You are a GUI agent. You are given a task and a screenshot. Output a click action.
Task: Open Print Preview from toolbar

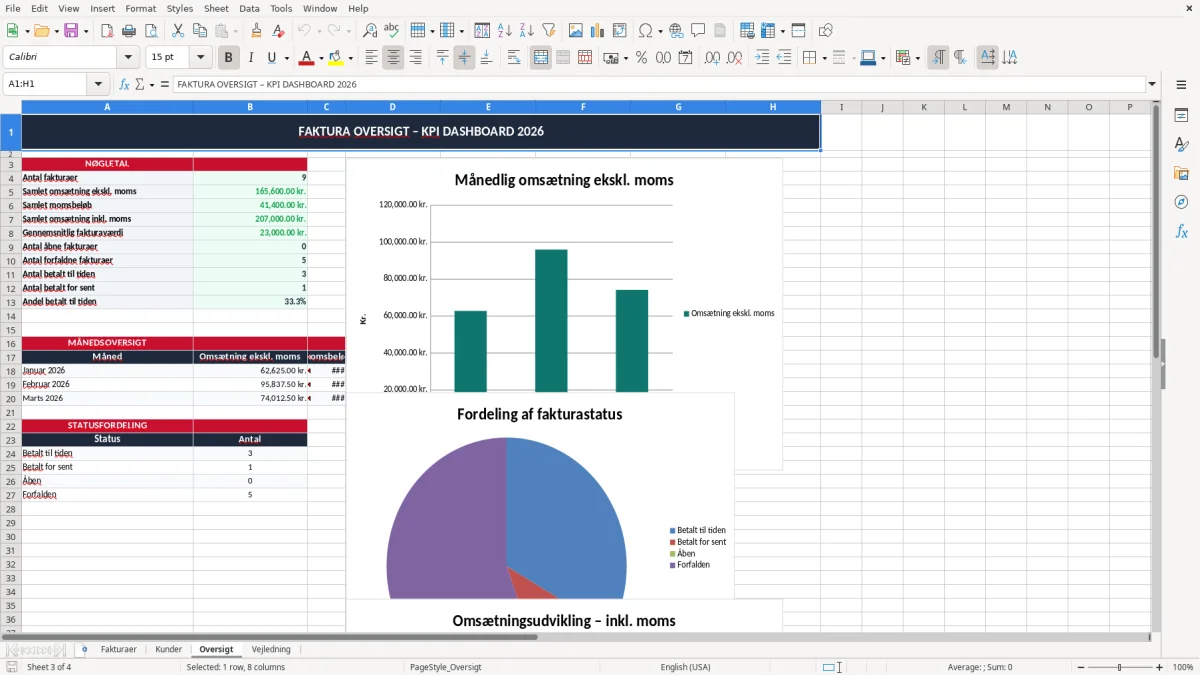tap(150, 31)
